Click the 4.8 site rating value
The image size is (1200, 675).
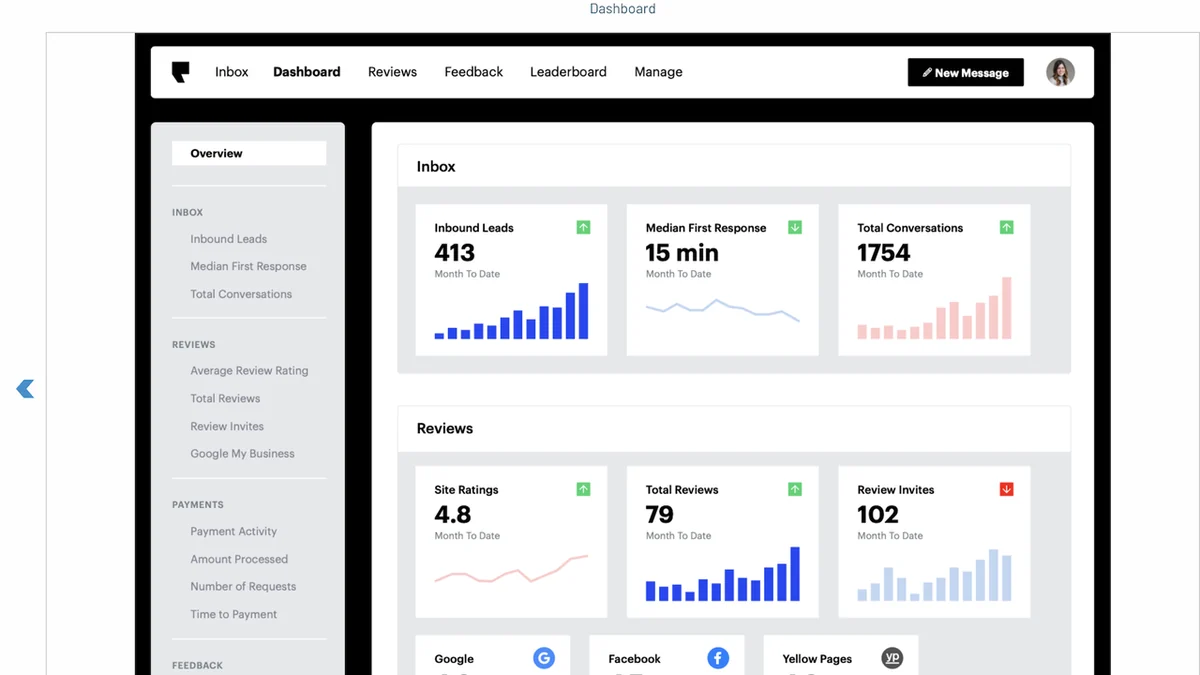(453, 514)
